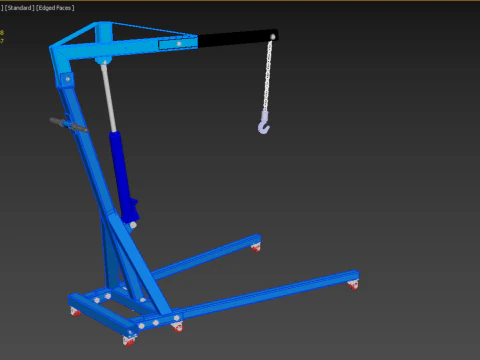Screen dimensions: 480x360
Task: Select the hanging chain above the hook
Action: pos(268,76)
